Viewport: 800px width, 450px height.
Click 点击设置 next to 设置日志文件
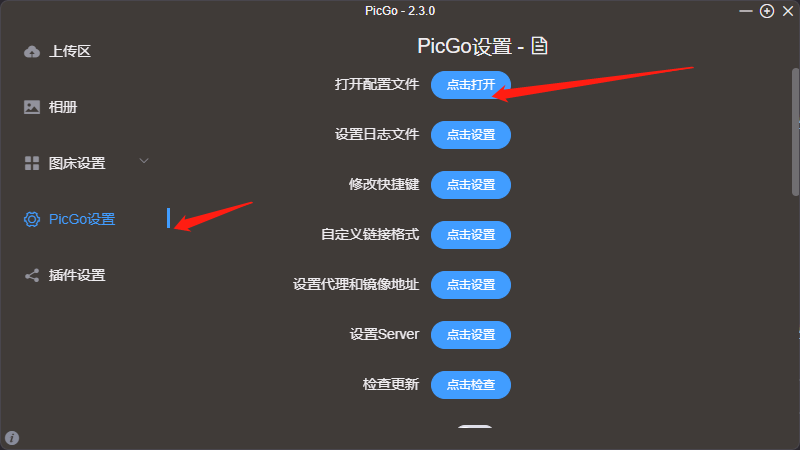coord(471,135)
